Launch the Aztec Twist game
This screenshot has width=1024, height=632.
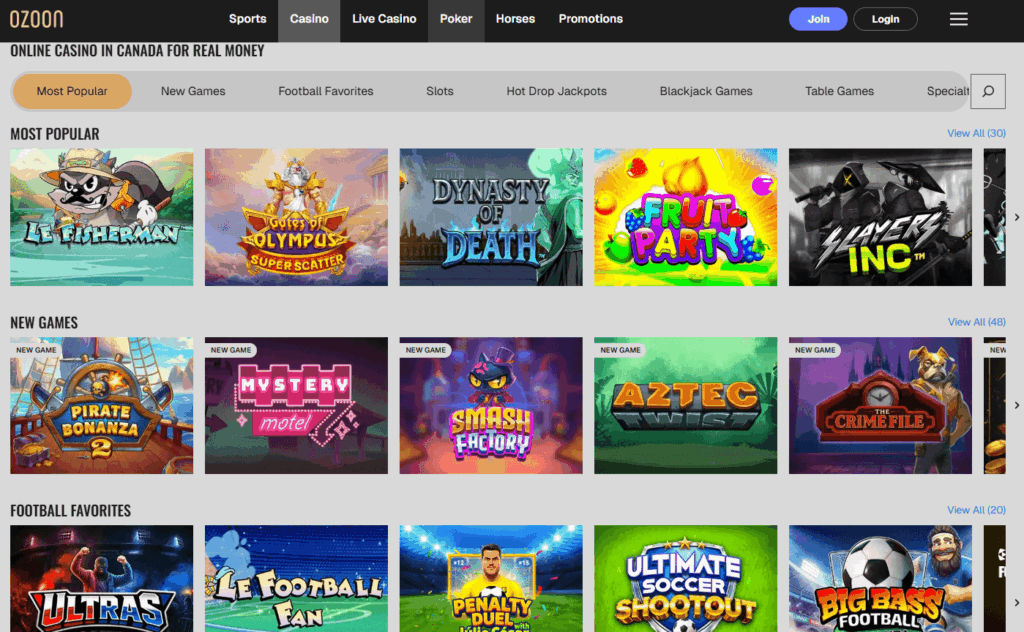[x=686, y=405]
